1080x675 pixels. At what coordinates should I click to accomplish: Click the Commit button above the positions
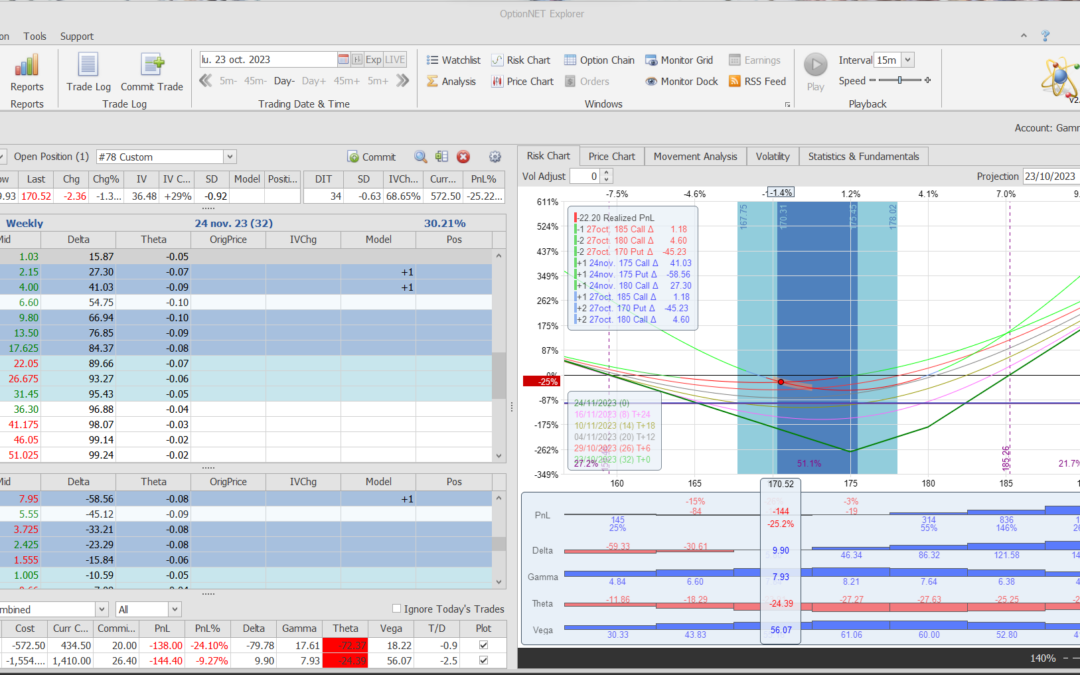(372, 157)
